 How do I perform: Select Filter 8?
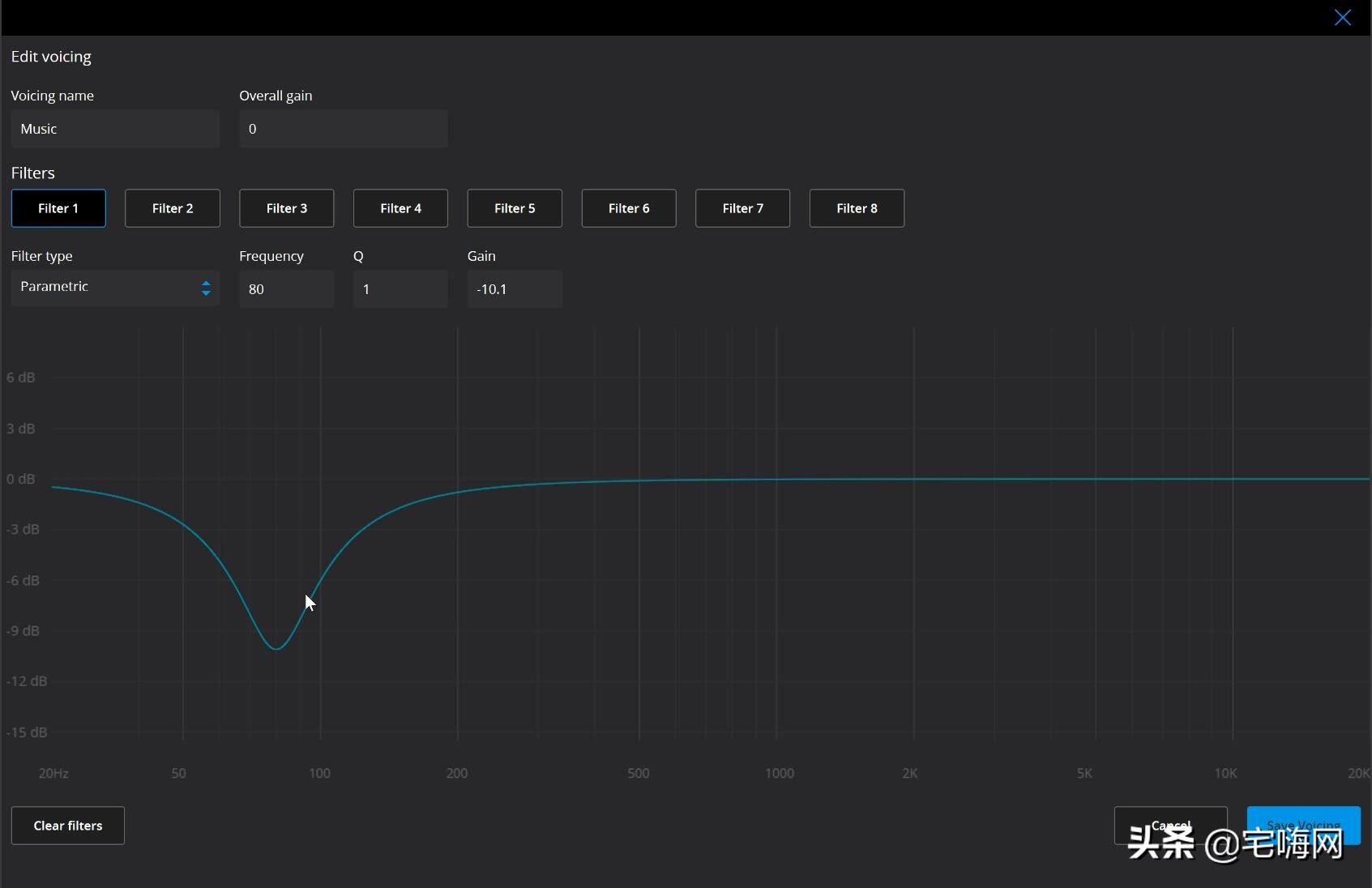coord(857,208)
